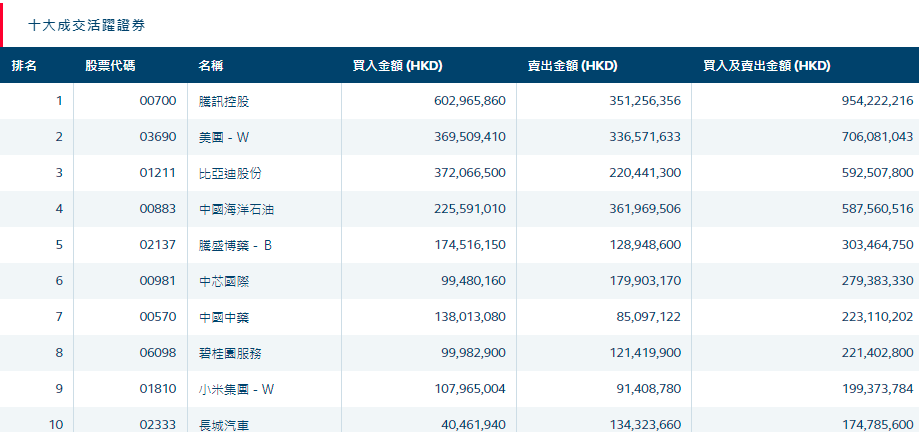Select the name 騰盛博藥 - B
This screenshot has height=432, width=919.
(236, 246)
